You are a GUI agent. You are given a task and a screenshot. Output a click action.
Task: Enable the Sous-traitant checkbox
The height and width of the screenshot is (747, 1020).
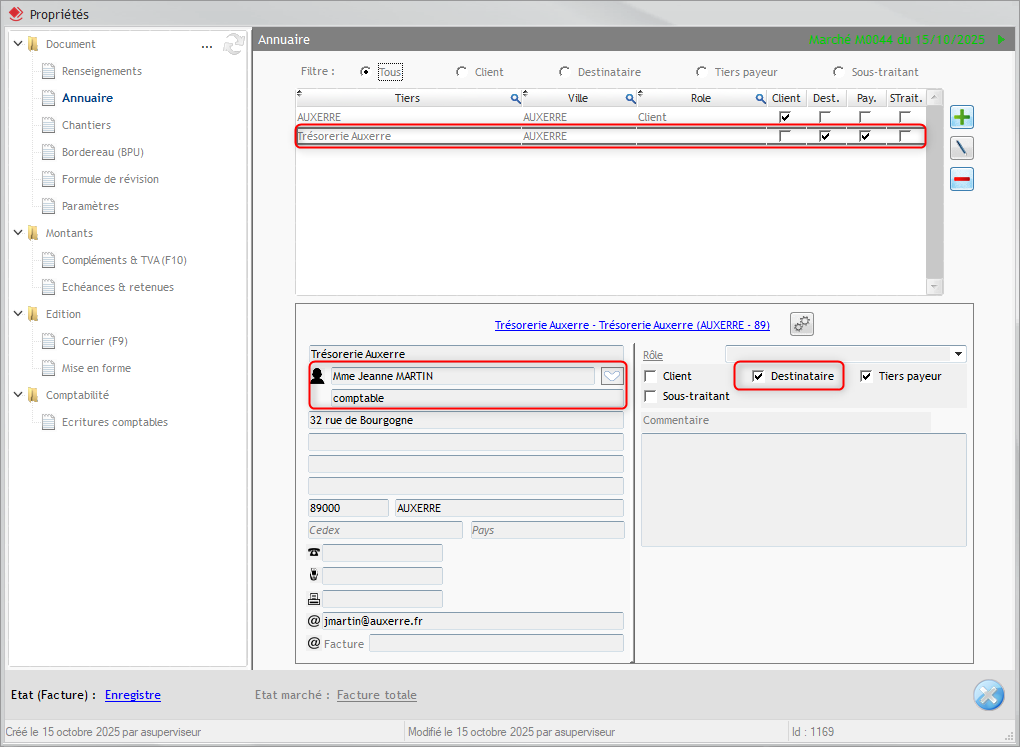pyautogui.click(x=651, y=396)
